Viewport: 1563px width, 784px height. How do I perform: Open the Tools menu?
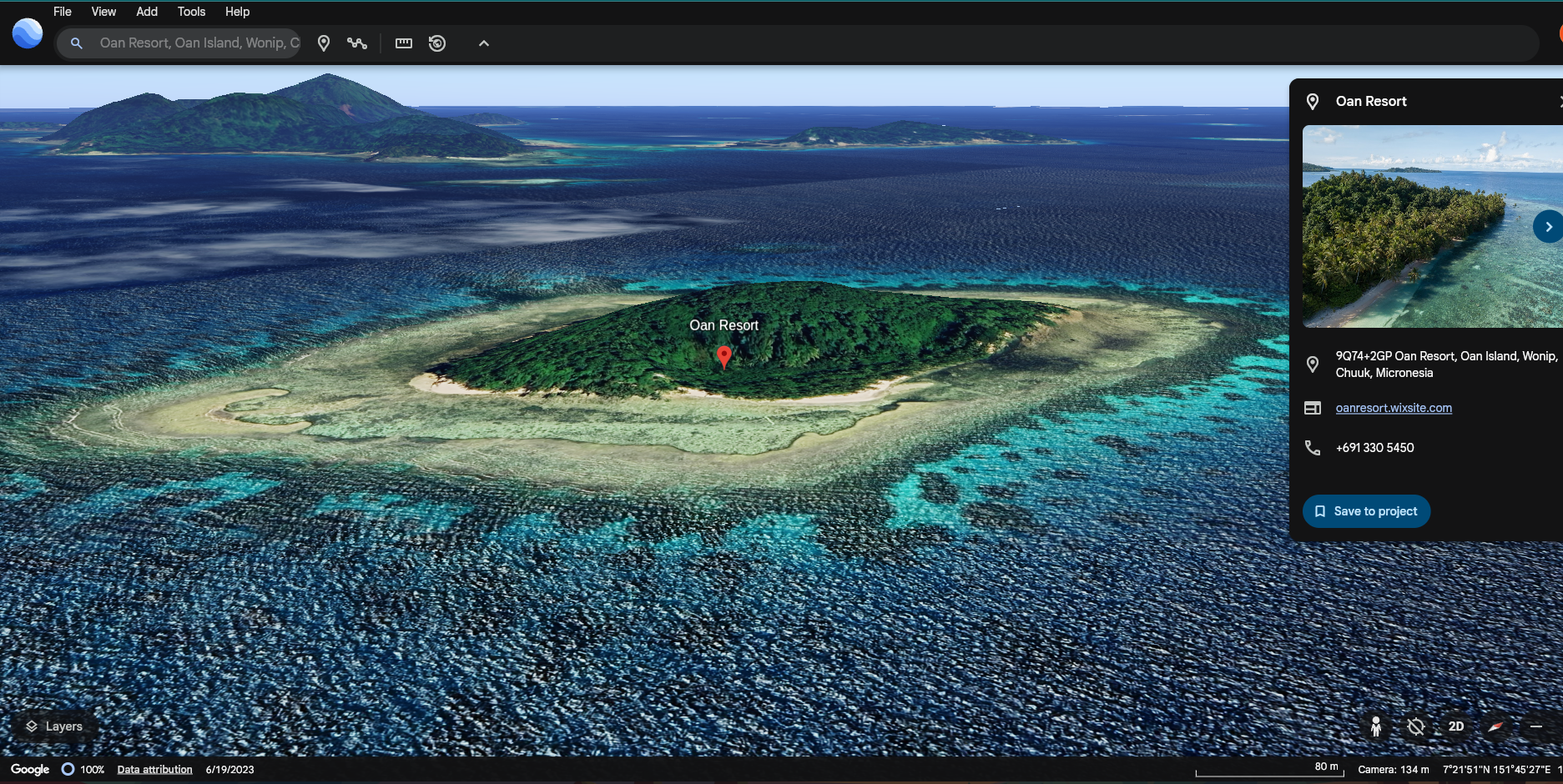point(190,12)
